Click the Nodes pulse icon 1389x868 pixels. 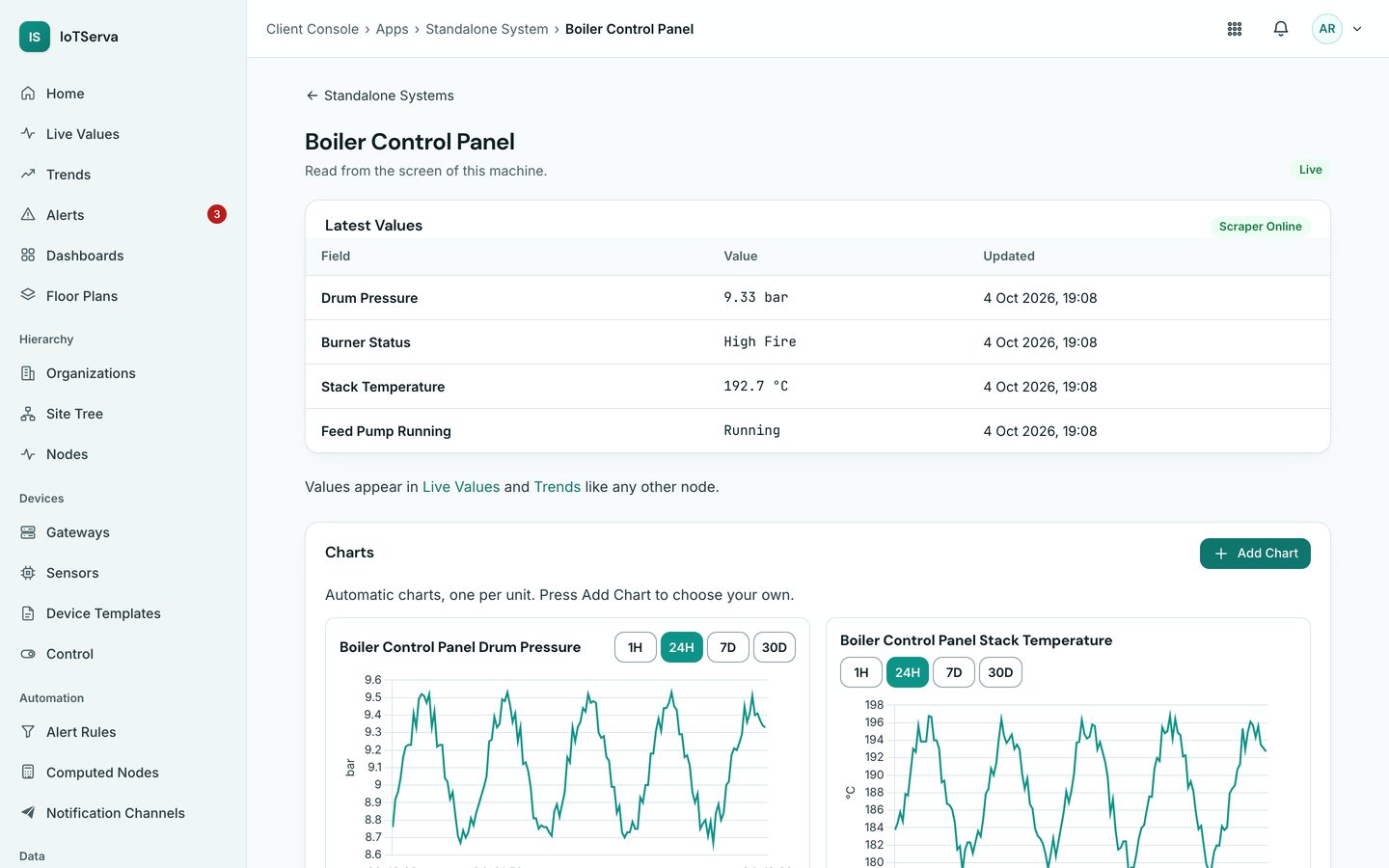click(28, 454)
